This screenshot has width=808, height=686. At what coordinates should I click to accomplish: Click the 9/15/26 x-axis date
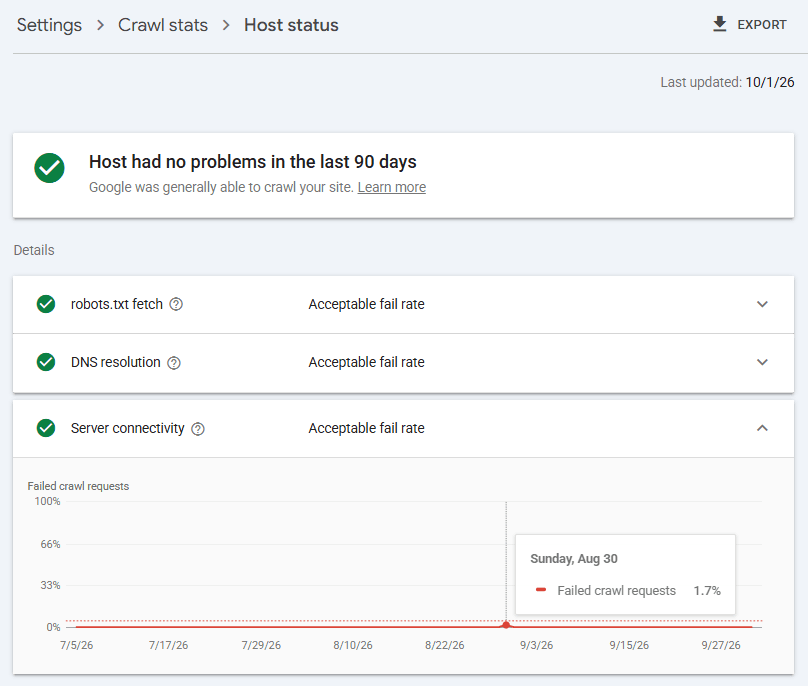629,645
